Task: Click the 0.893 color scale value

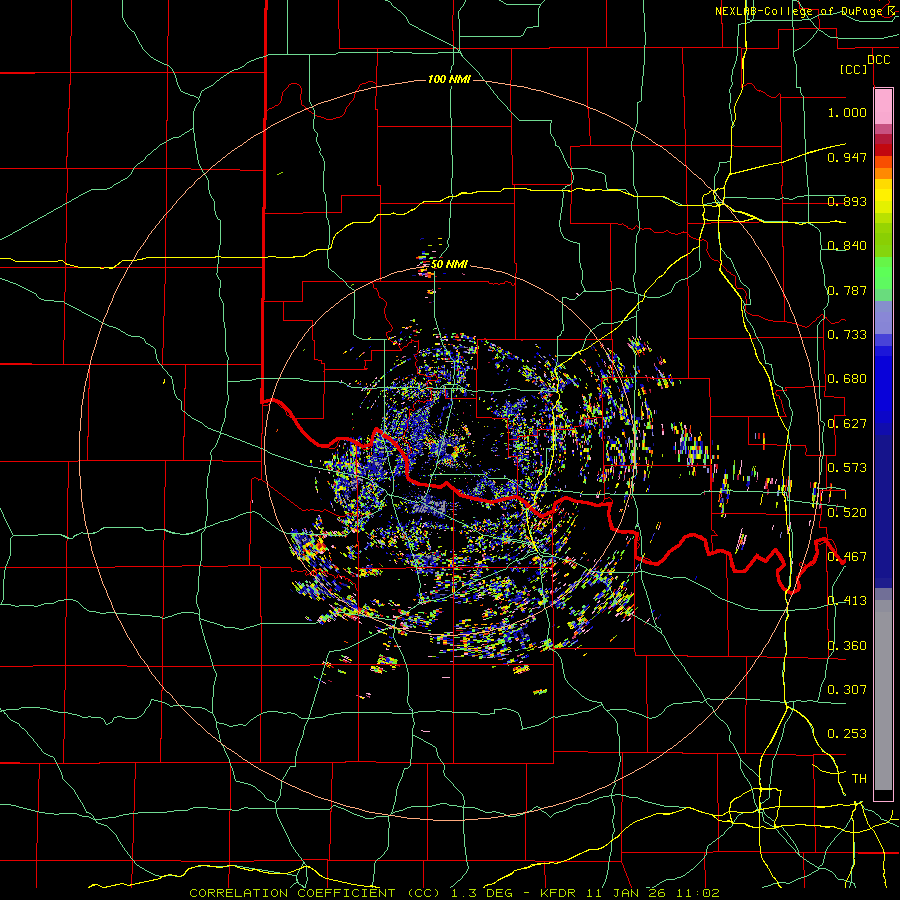Action: [847, 201]
